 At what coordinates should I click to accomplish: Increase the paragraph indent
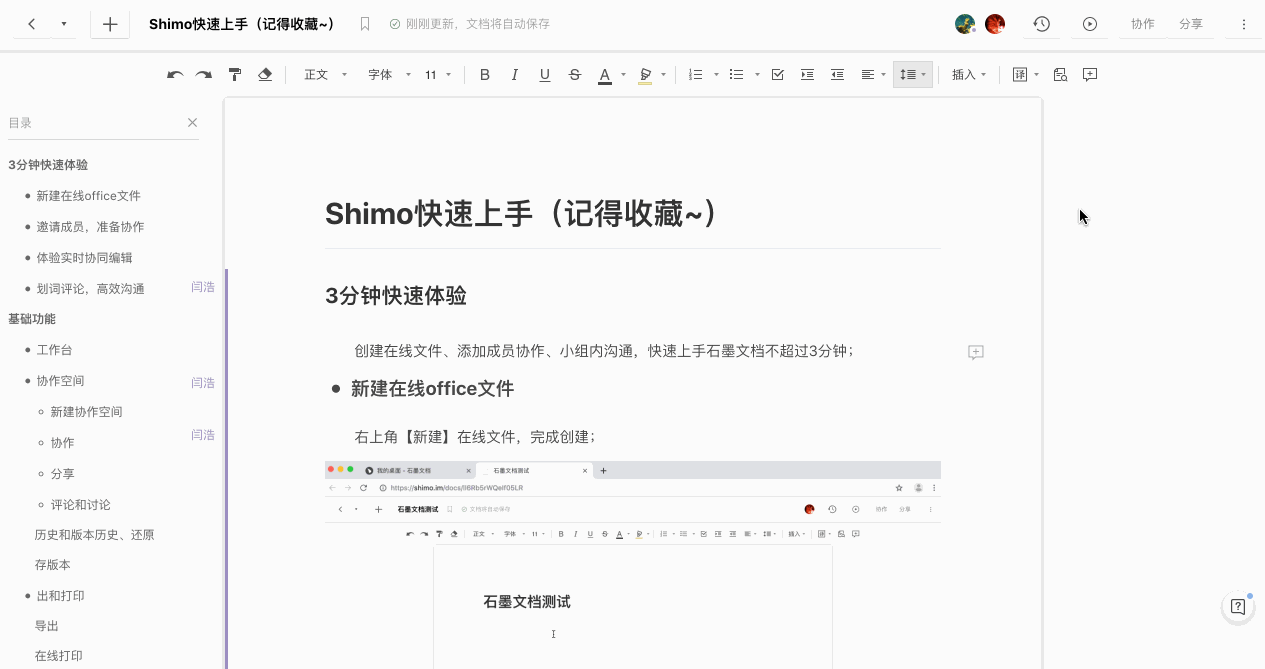808,75
